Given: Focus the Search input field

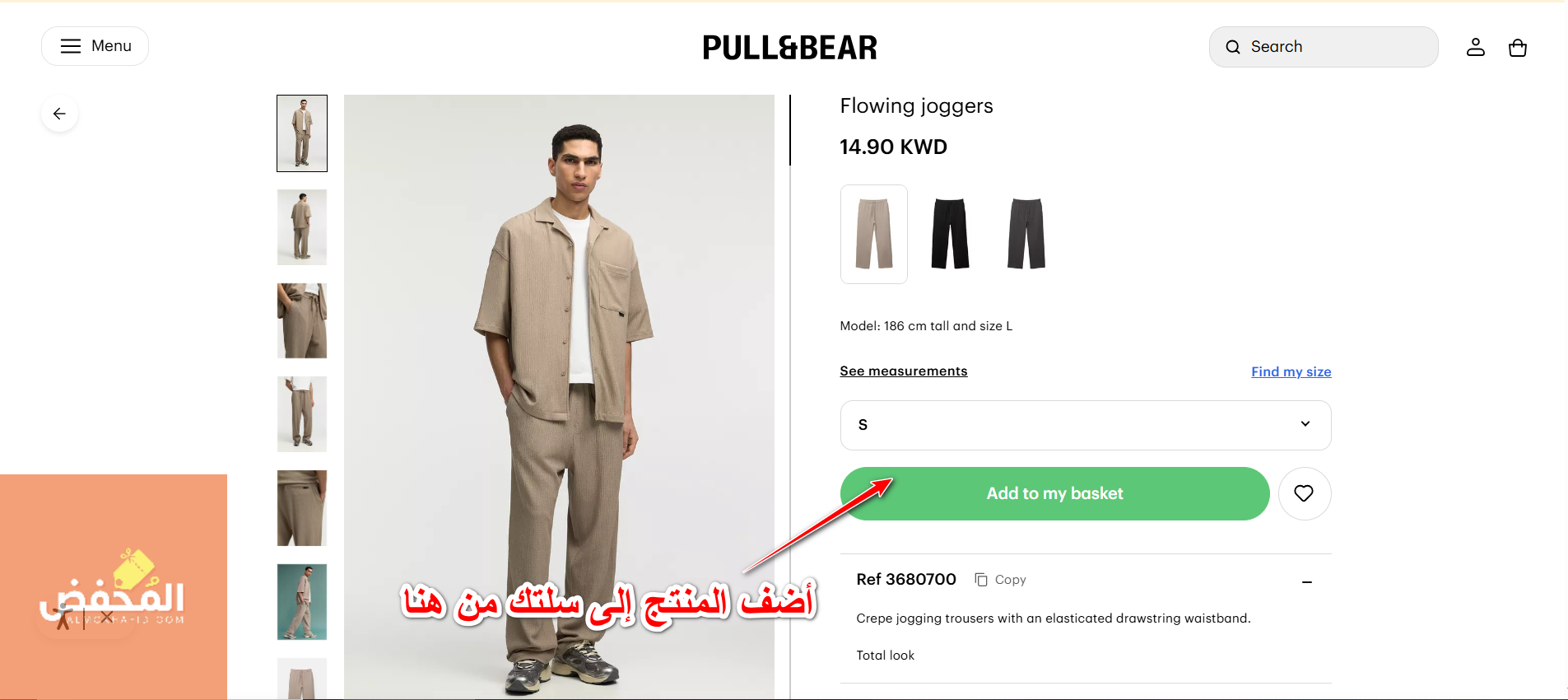Looking at the screenshot, I should [x=1323, y=47].
